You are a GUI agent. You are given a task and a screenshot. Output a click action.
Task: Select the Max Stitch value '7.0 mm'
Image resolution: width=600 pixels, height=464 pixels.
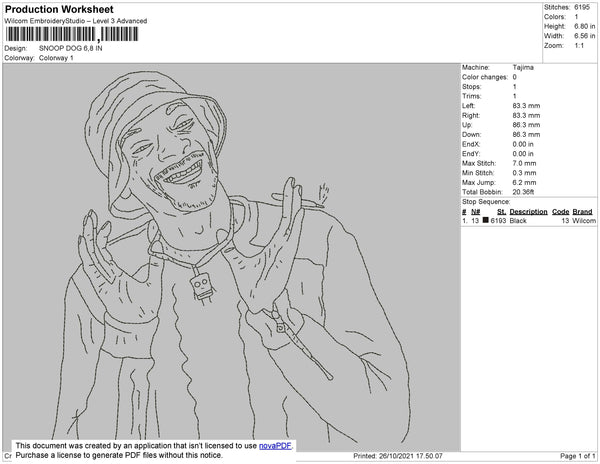(524, 163)
